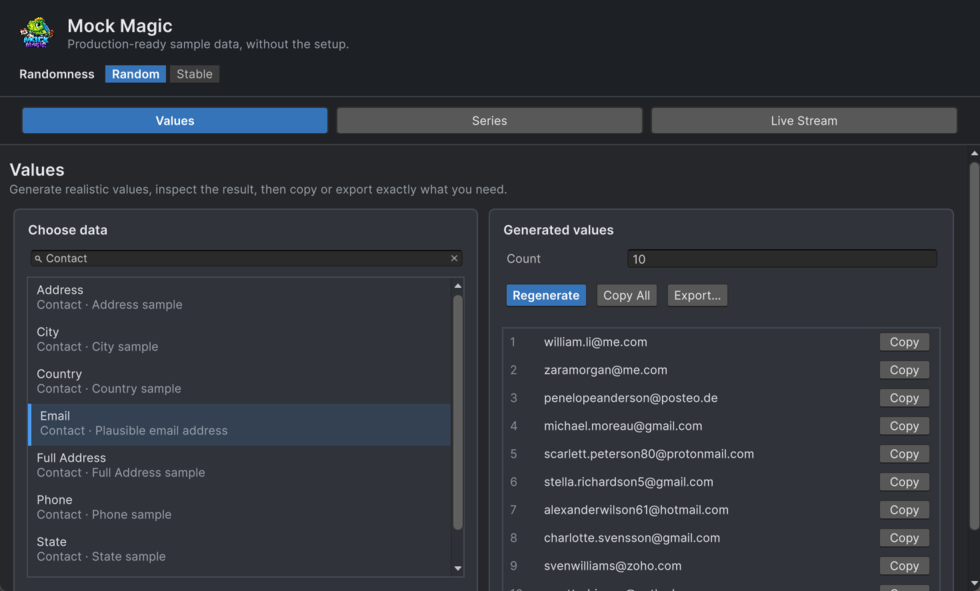Click the data list scroll up arrow
Viewport: 980px width, 591px height.
point(458,286)
